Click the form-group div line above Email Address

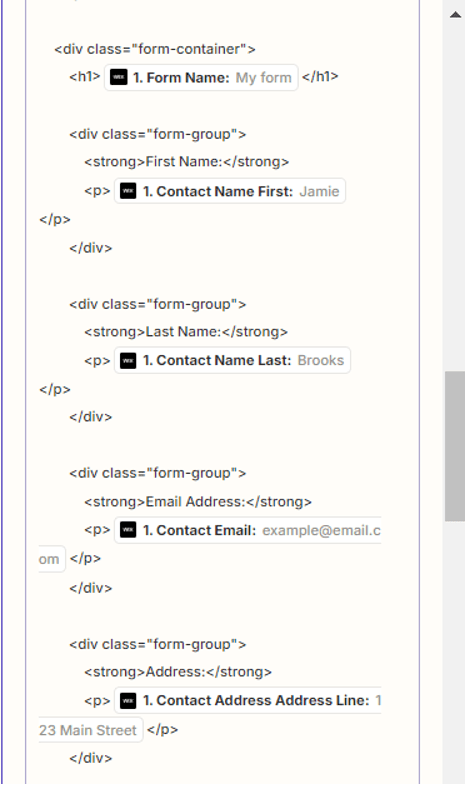(x=158, y=473)
